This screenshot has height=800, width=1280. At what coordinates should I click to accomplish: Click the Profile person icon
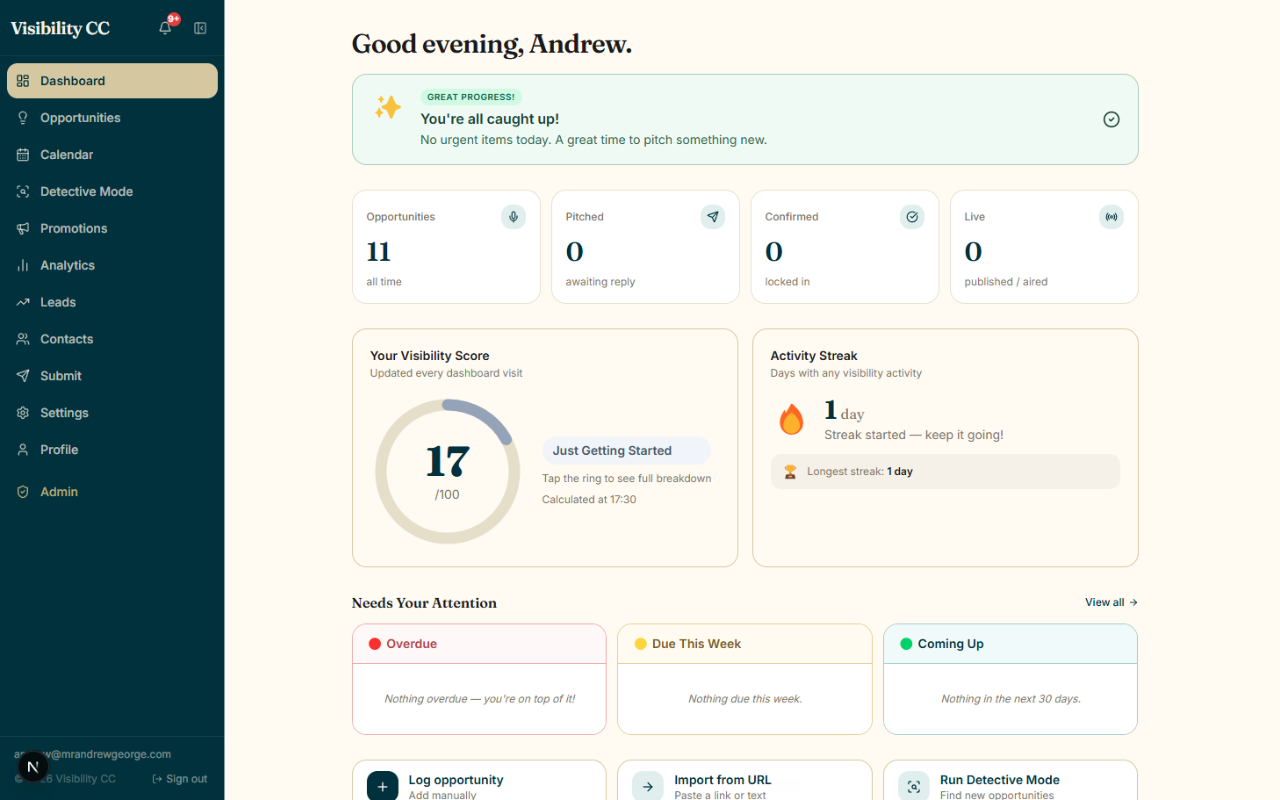23,450
